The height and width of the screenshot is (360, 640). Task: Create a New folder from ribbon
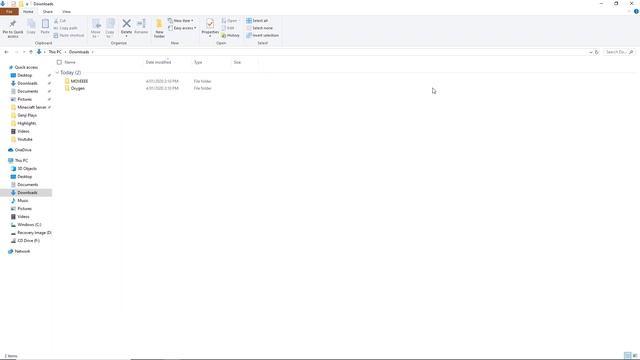[x=159, y=28]
